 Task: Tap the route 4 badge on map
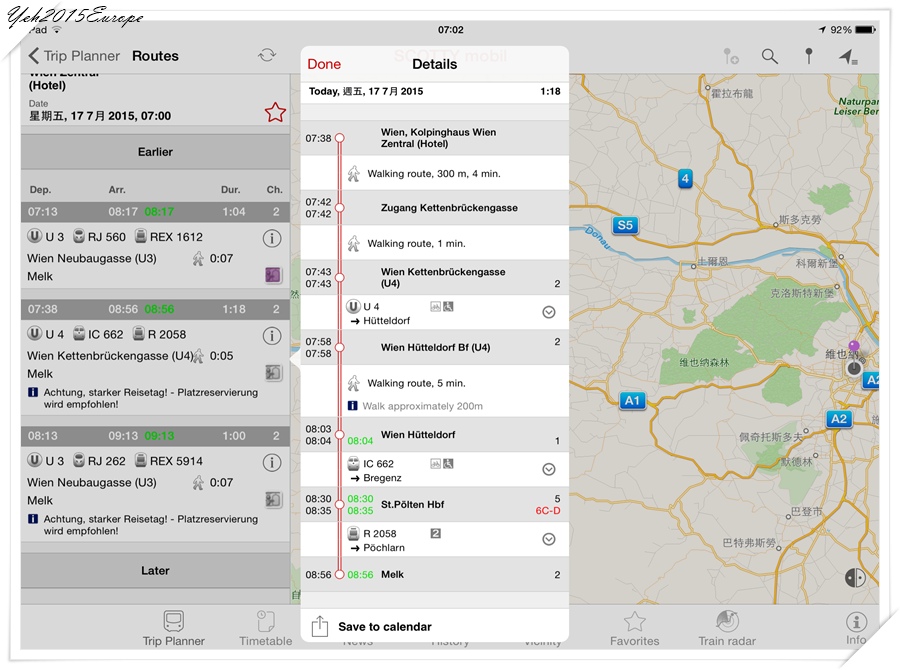tap(685, 179)
